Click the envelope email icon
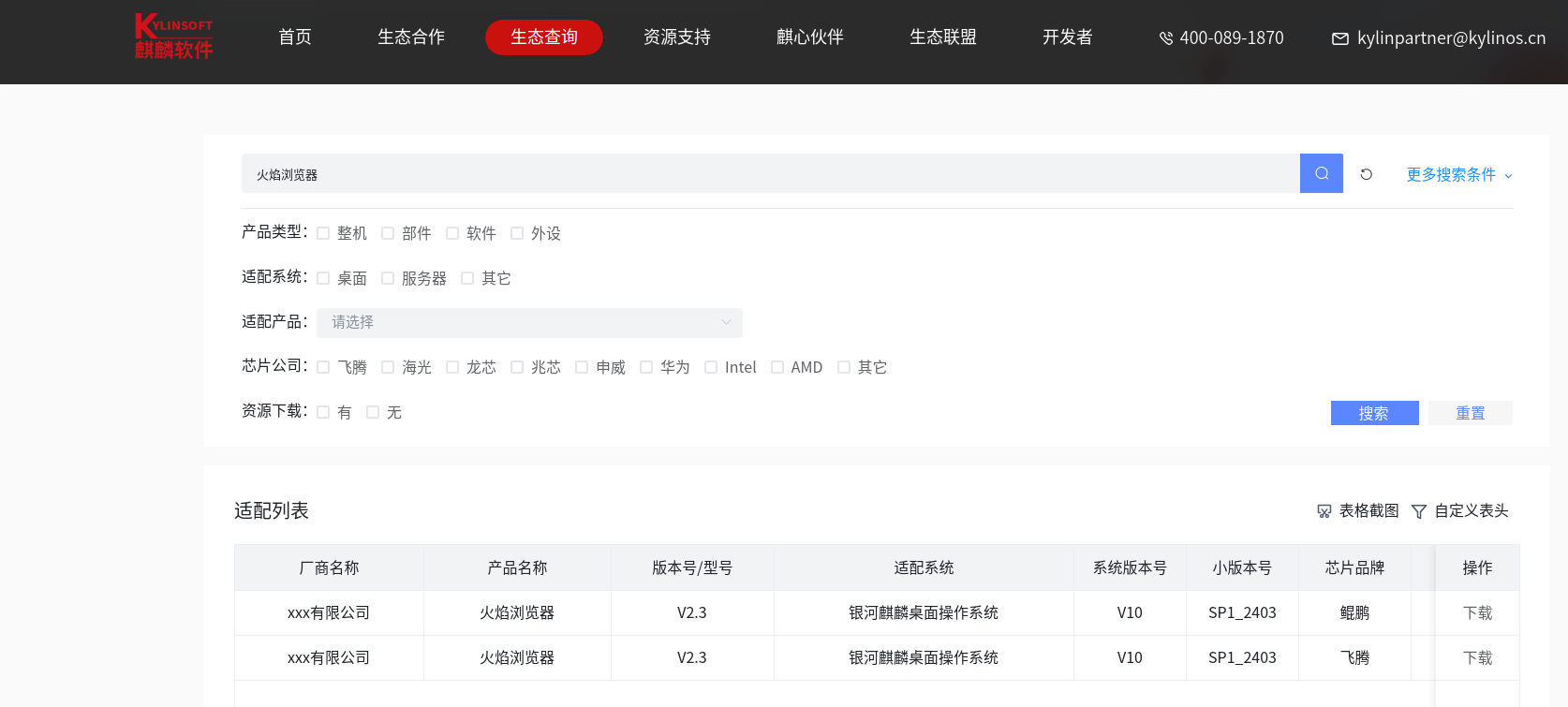Image resolution: width=1568 pixels, height=707 pixels. [x=1339, y=38]
